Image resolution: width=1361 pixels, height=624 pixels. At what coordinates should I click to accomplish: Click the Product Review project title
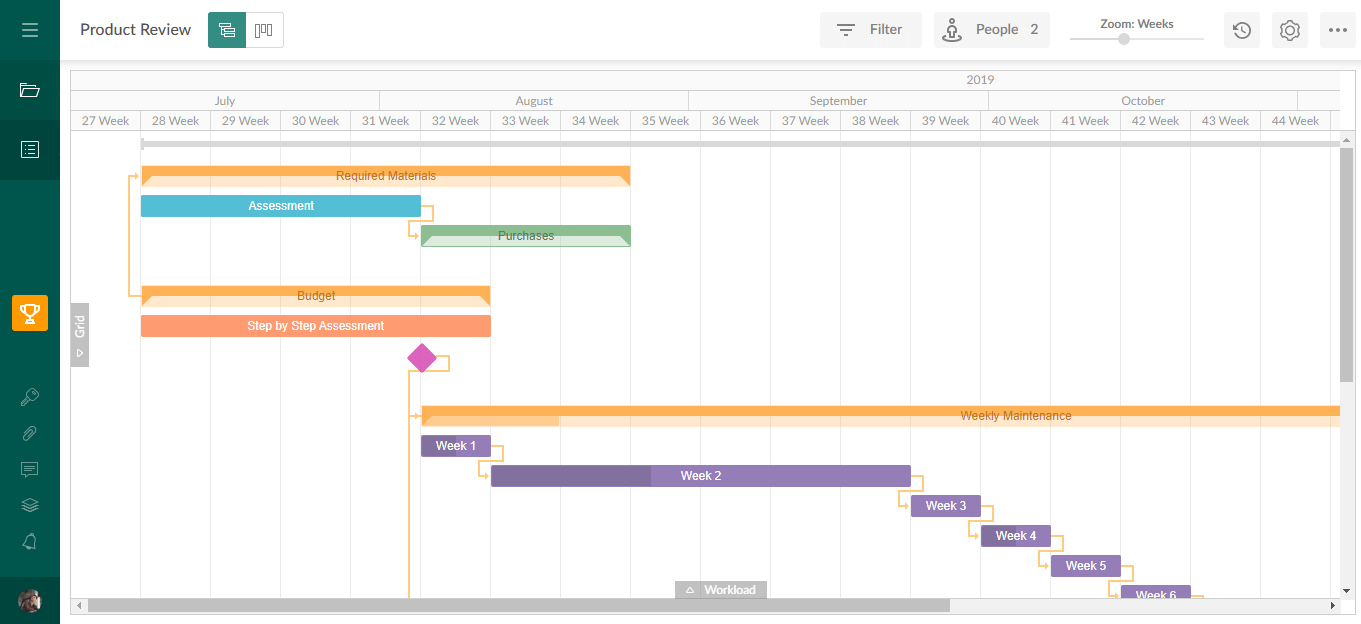tap(136, 30)
